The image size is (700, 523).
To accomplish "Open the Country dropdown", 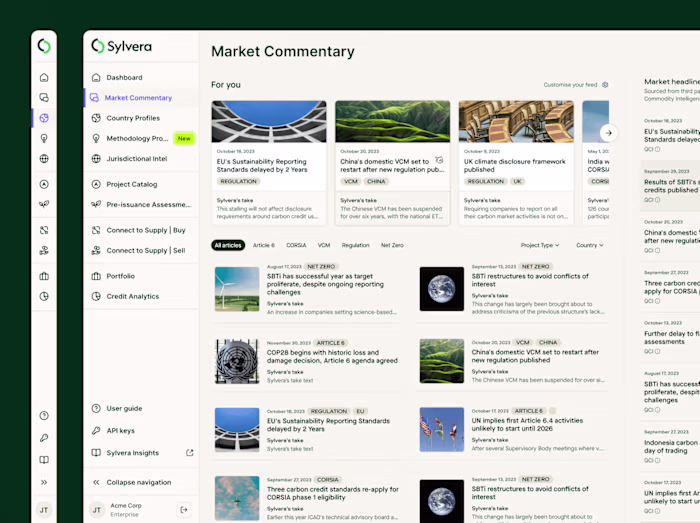I will tap(589, 245).
